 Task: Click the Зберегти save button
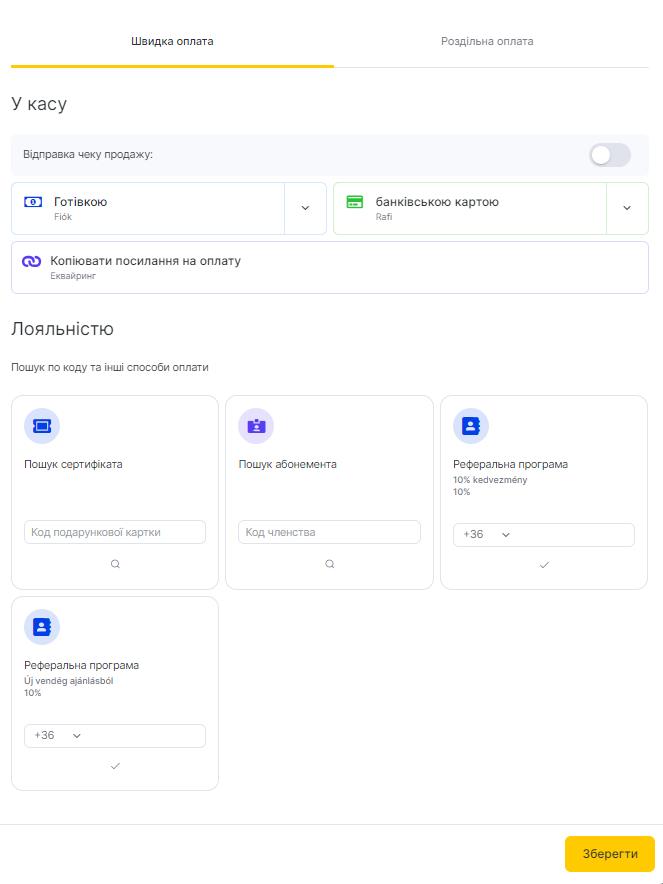click(x=610, y=854)
